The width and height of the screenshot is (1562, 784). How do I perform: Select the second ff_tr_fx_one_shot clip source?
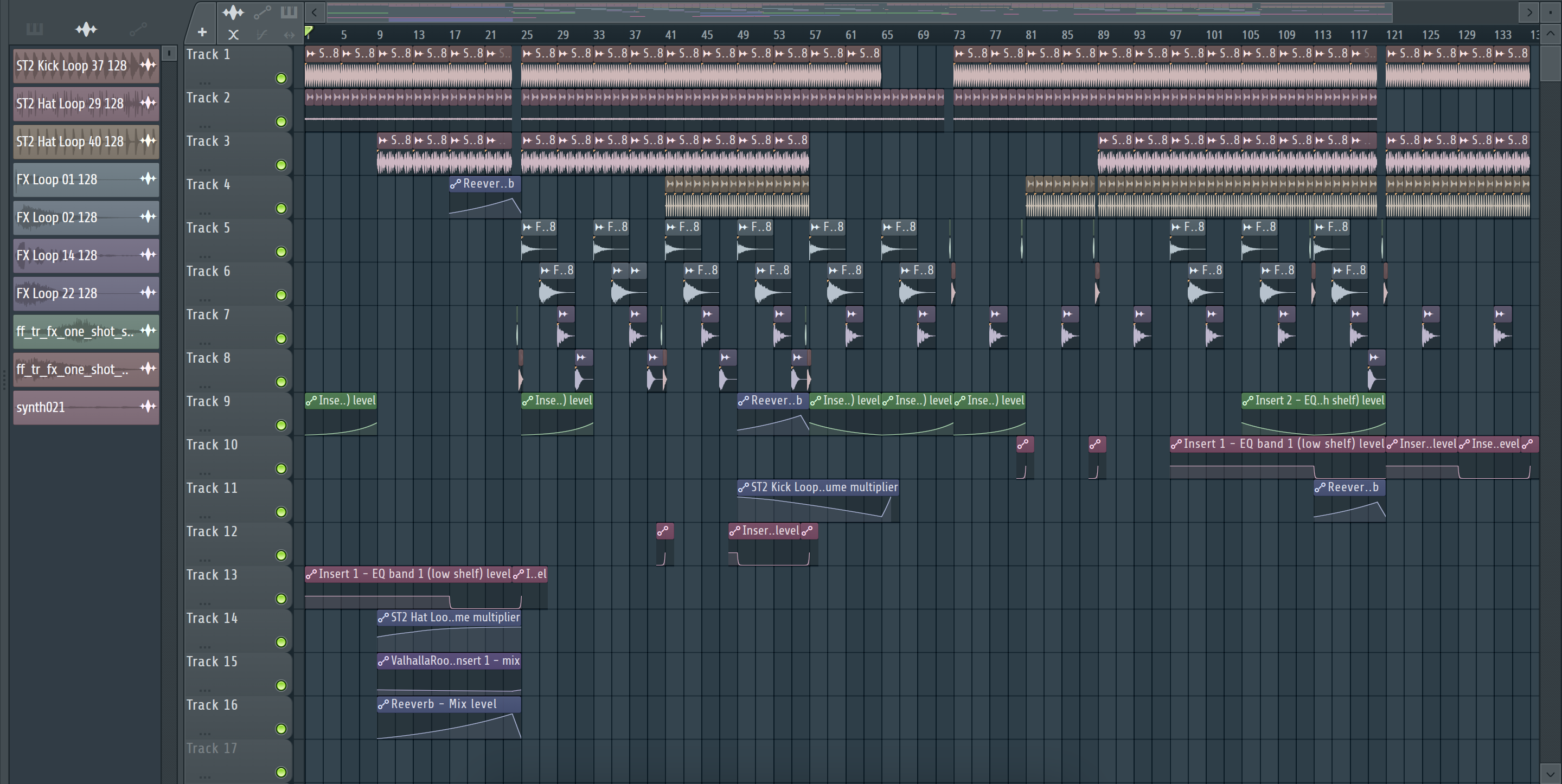86,369
